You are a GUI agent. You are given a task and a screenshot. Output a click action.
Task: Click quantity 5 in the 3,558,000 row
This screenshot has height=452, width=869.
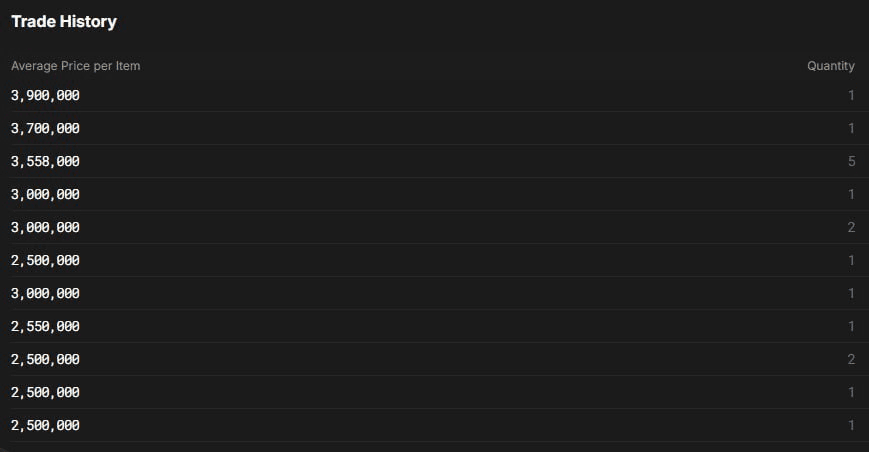tap(851, 161)
